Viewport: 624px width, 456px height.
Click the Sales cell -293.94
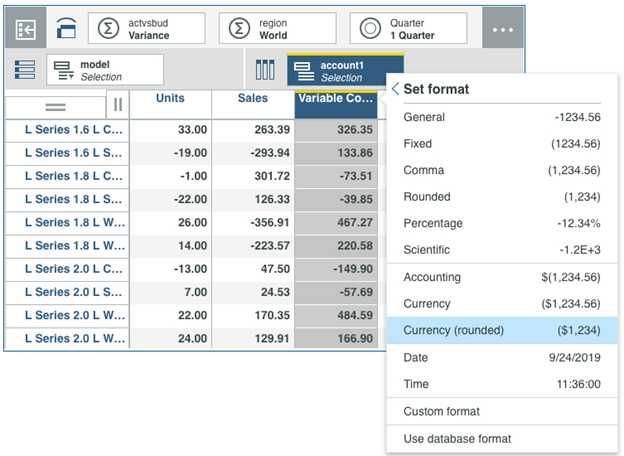click(x=253, y=153)
